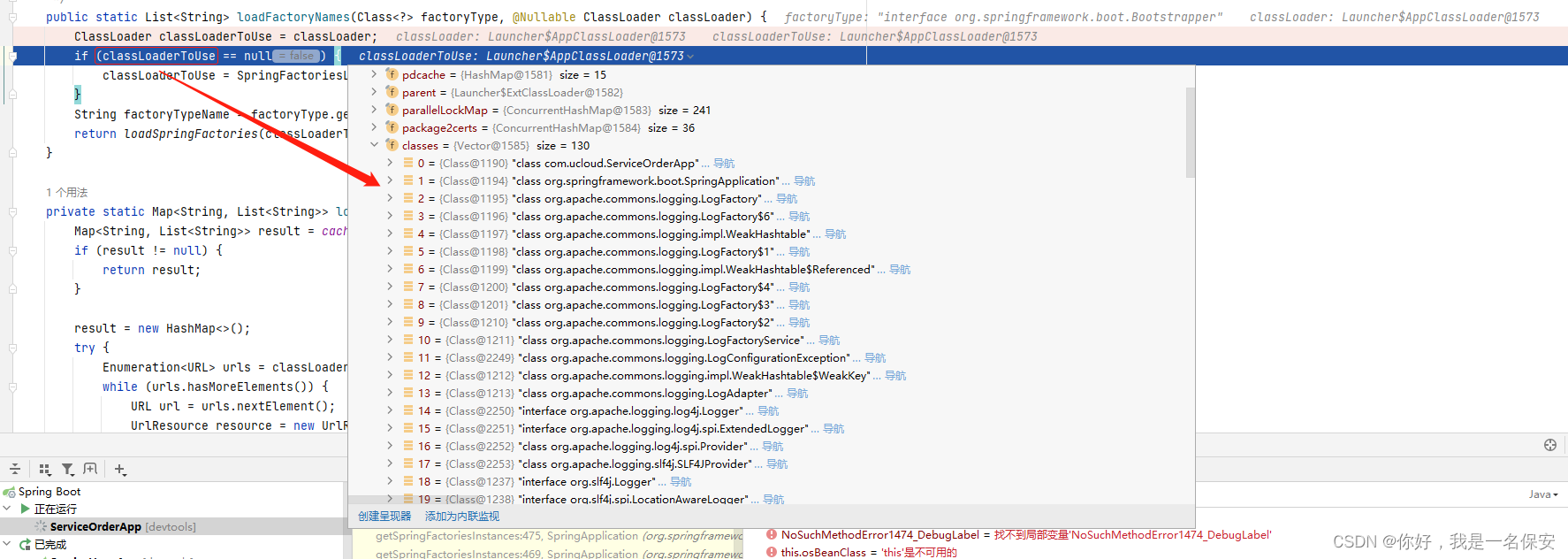
Task: Expand element 14 log4j.Logger interface
Action: point(390,410)
